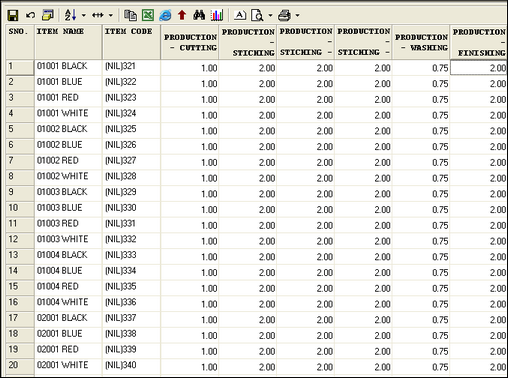Image resolution: width=508 pixels, height=378 pixels.
Task: Click item name 02001 RED
Action: pos(58,349)
